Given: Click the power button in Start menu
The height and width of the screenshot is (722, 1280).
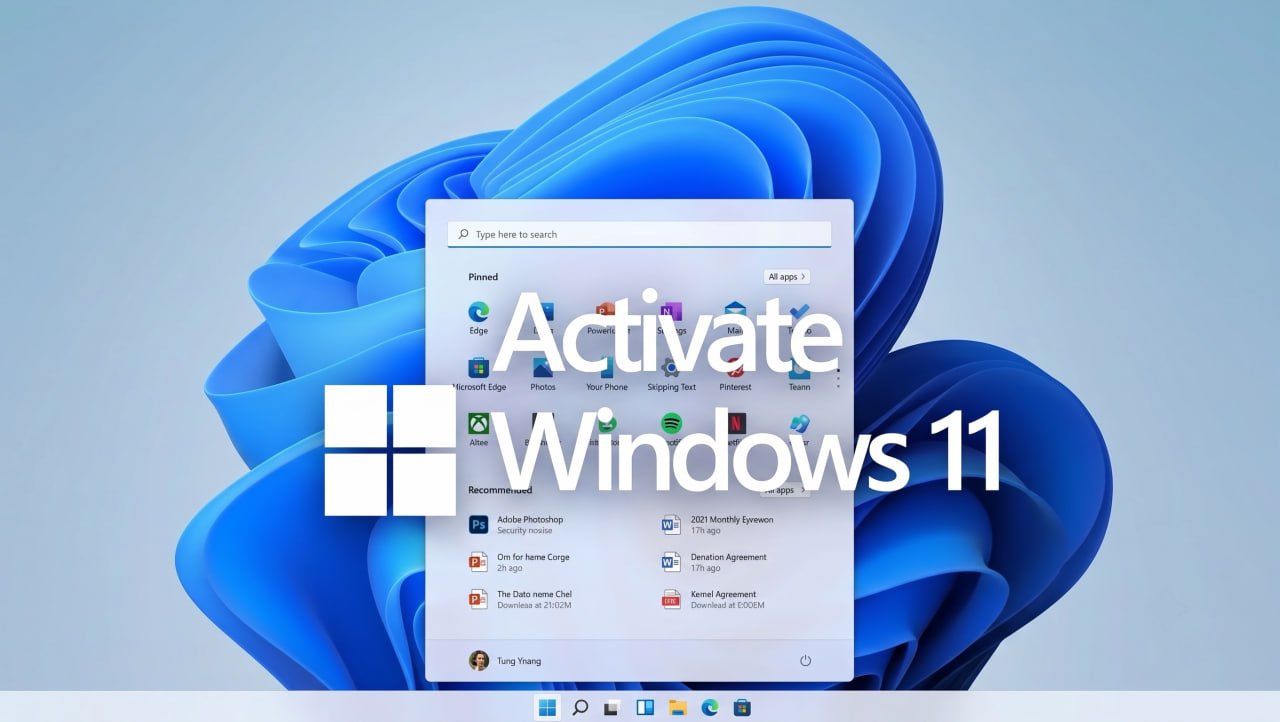Looking at the screenshot, I should 805,661.
